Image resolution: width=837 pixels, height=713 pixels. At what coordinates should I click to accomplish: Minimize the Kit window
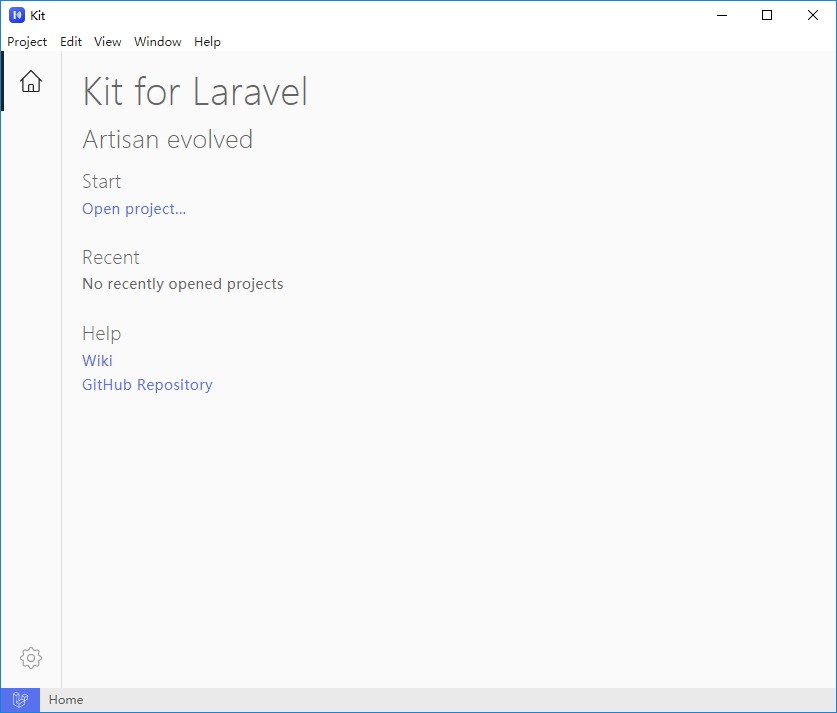click(x=722, y=15)
